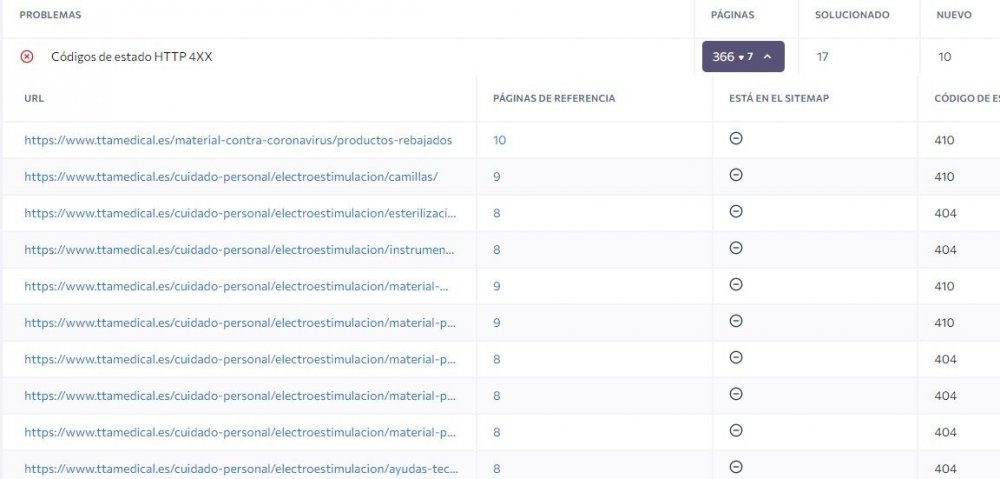
Task: Click status code 410 in camillas row
Action: tap(944, 177)
